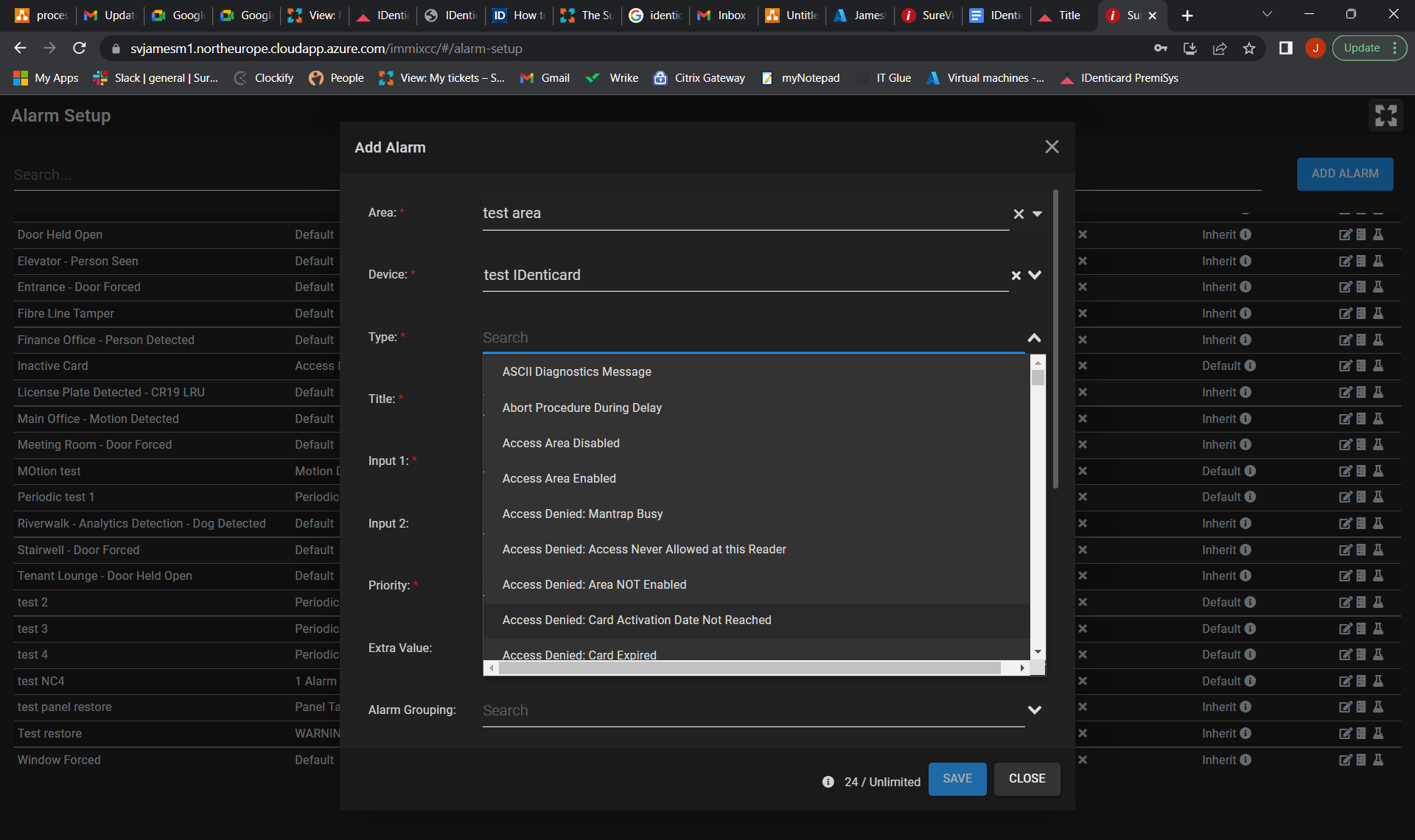This screenshot has height=840, width=1415.
Task: Click the ADD ALARM button
Action: pyautogui.click(x=1345, y=174)
